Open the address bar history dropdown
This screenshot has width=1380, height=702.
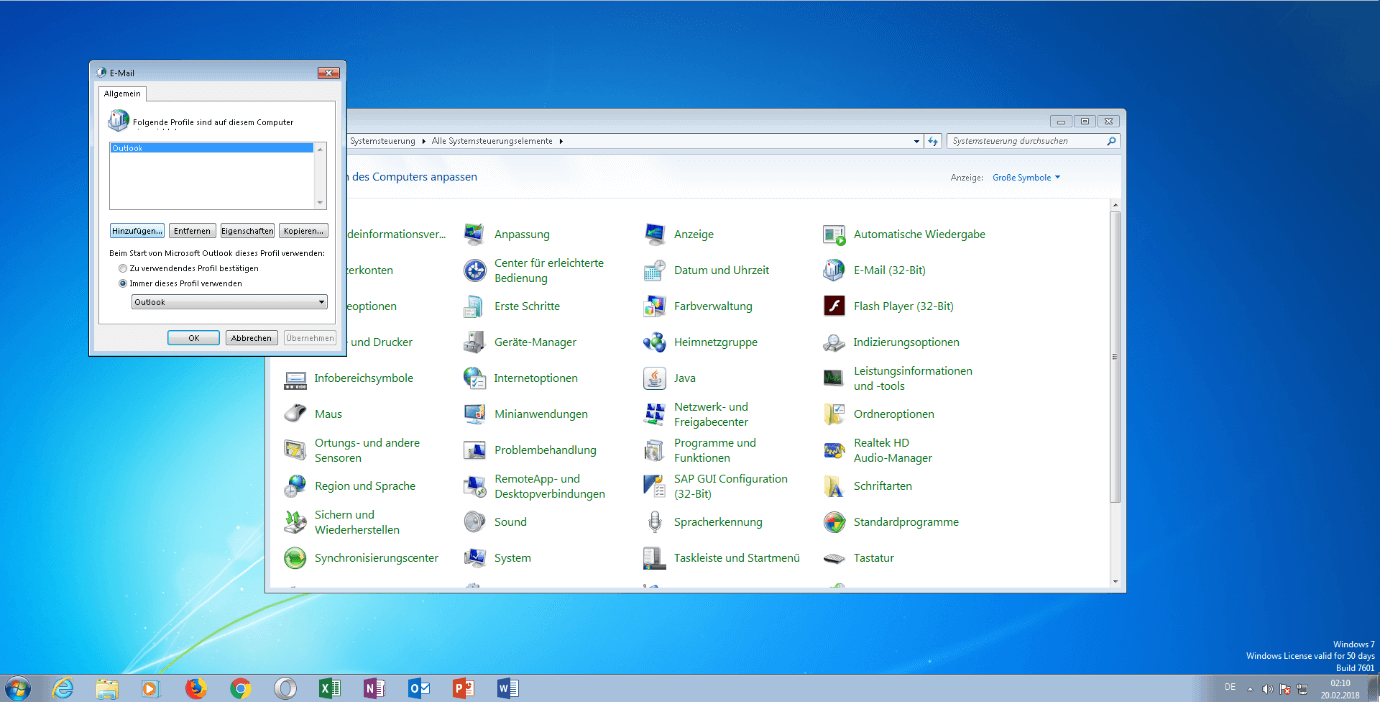(x=917, y=142)
